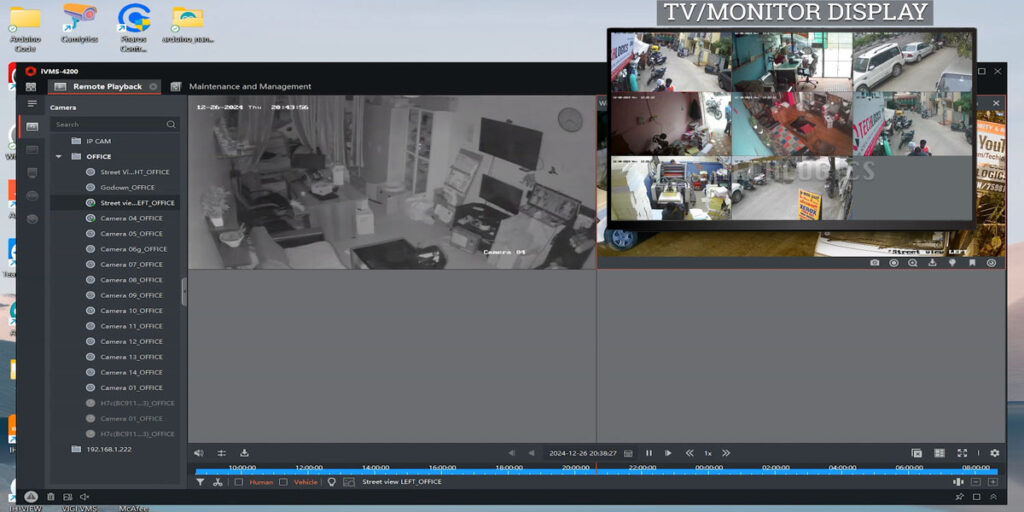
Task: Click the calendar icon beside playback date
Action: tap(628, 453)
